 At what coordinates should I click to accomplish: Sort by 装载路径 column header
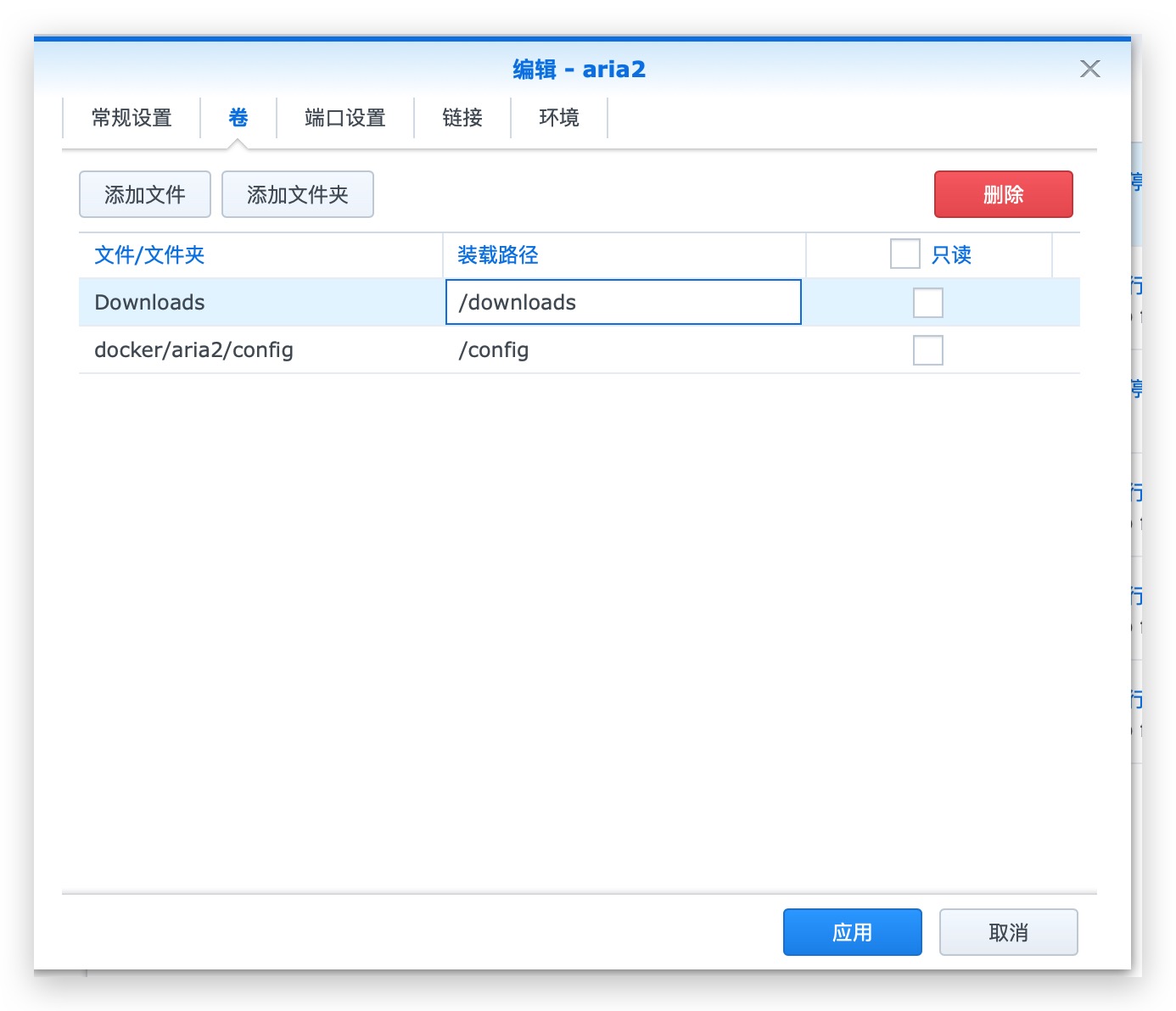tap(624, 254)
